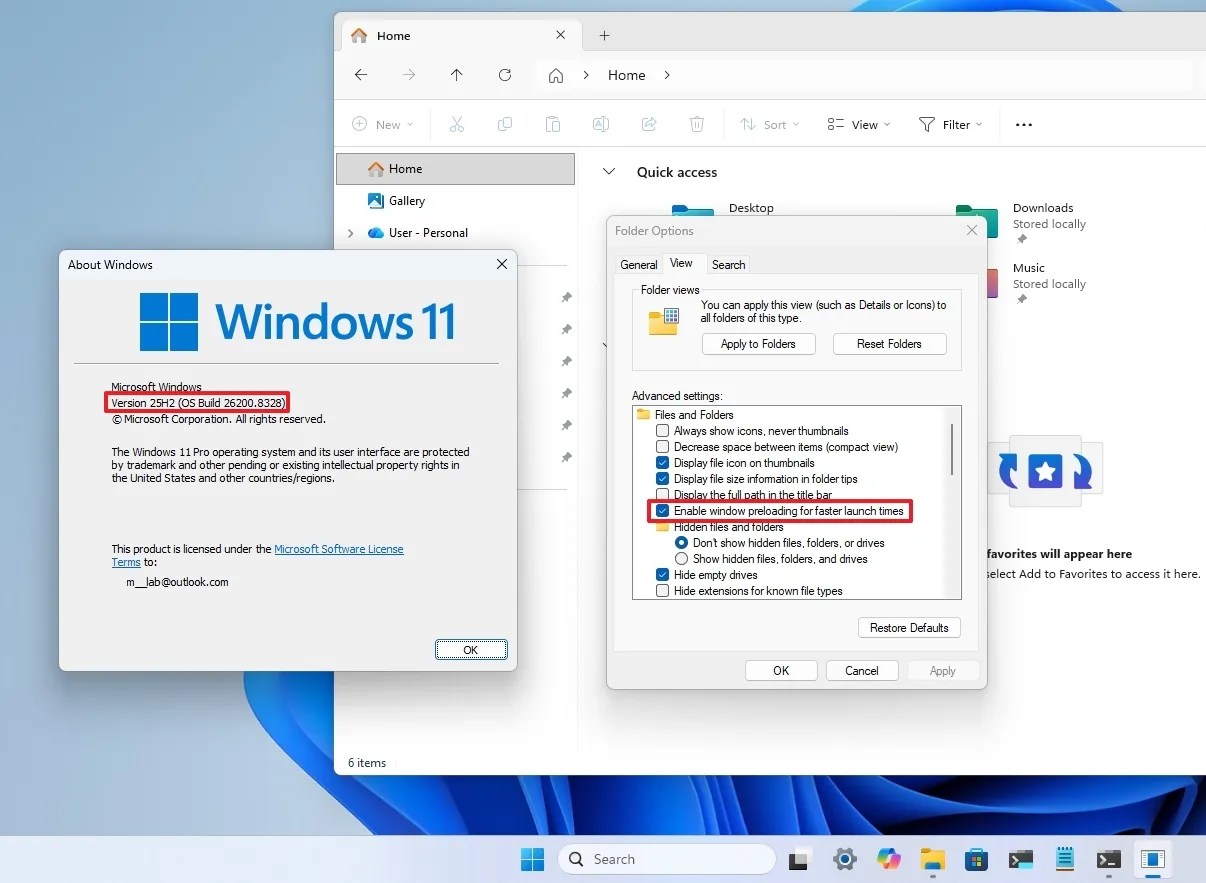The height and width of the screenshot is (883, 1206).
Task: Uncheck Display file icon on thumbnails
Action: [x=662, y=463]
